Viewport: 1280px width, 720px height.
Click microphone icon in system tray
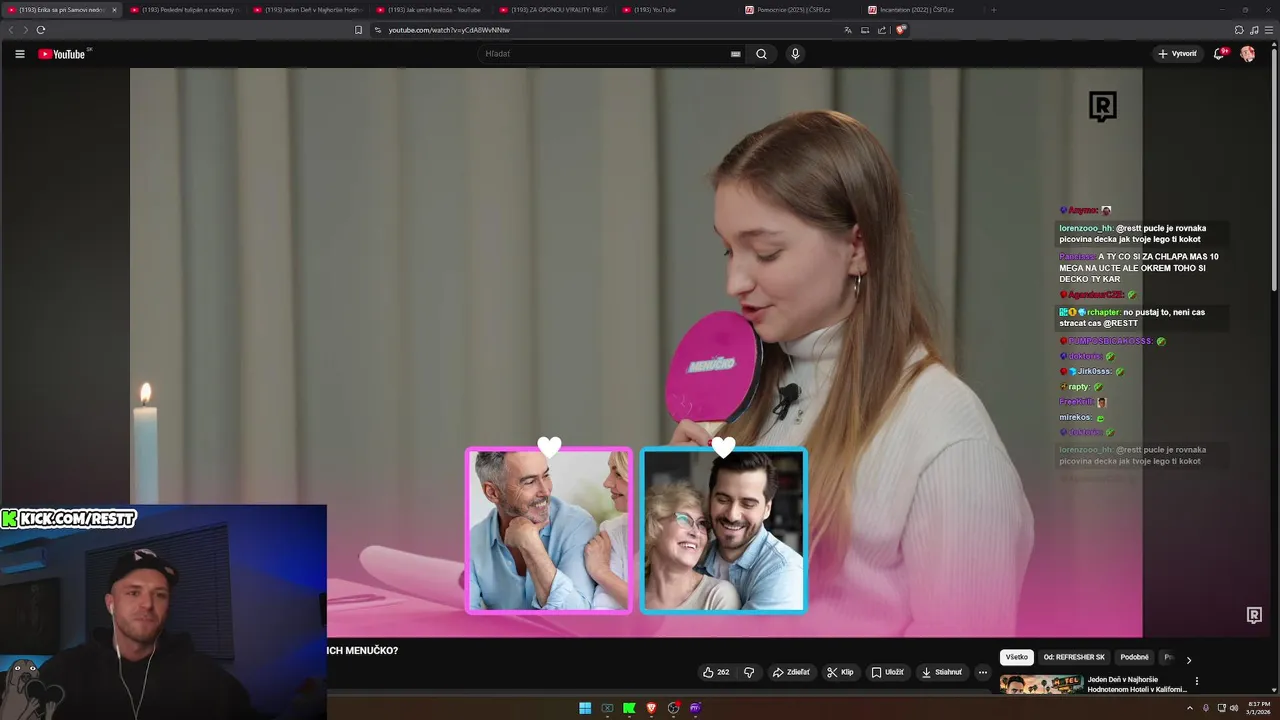click(x=1206, y=708)
